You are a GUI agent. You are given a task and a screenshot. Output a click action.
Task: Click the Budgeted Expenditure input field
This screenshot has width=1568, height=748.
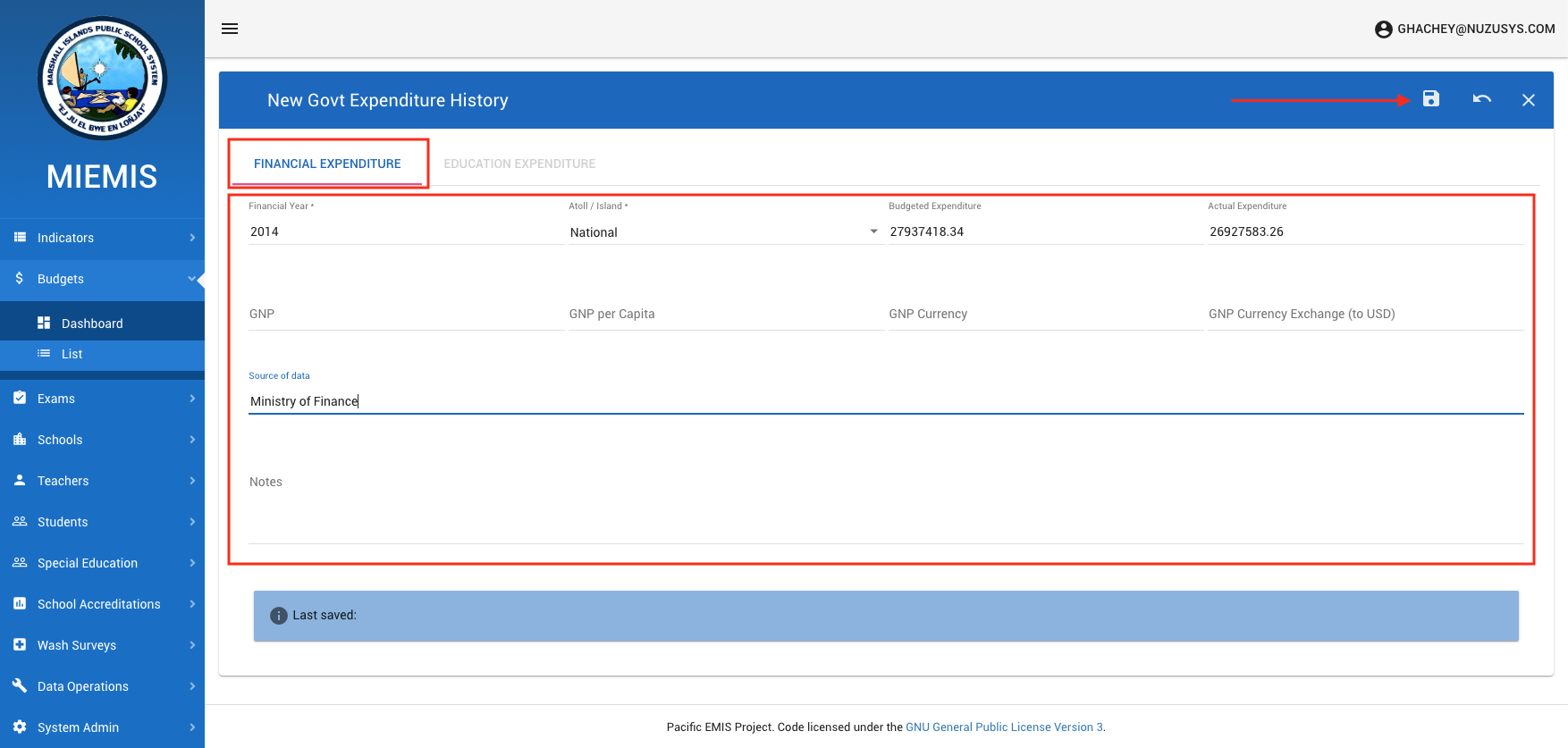tap(1044, 232)
